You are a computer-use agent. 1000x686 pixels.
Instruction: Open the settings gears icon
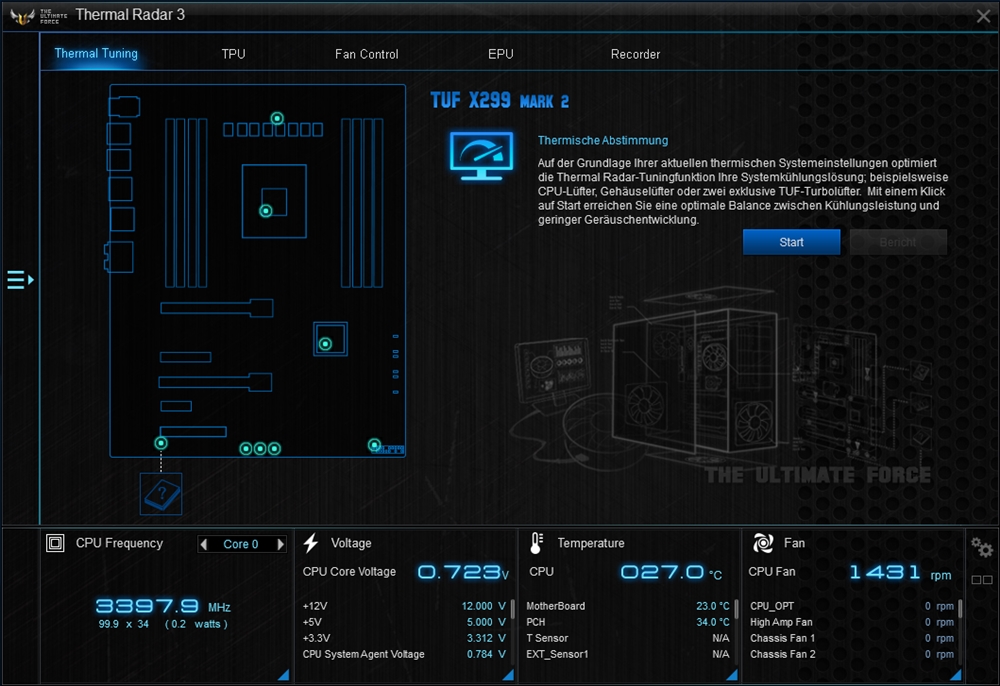[982, 547]
